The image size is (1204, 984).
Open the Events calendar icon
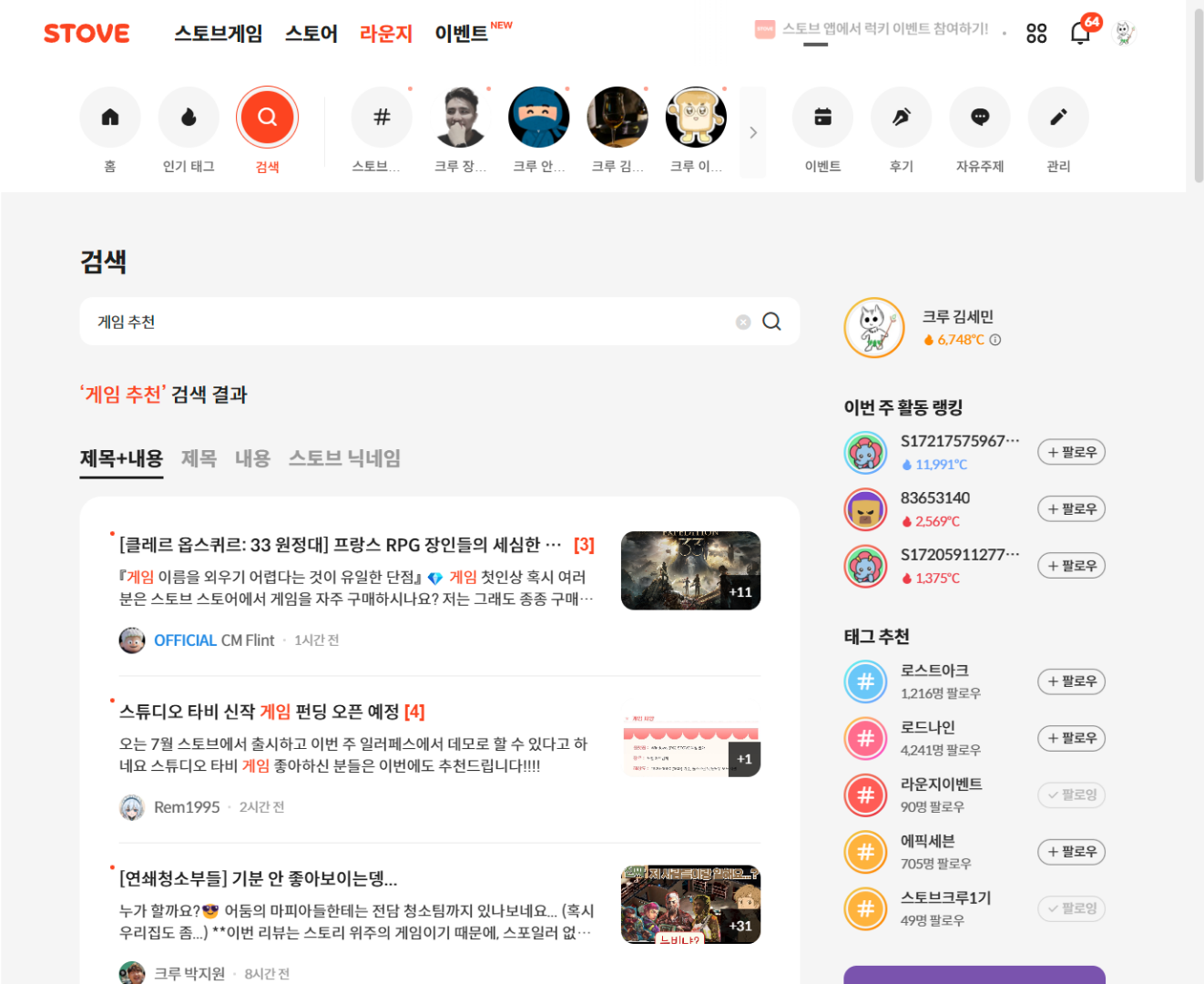822,118
